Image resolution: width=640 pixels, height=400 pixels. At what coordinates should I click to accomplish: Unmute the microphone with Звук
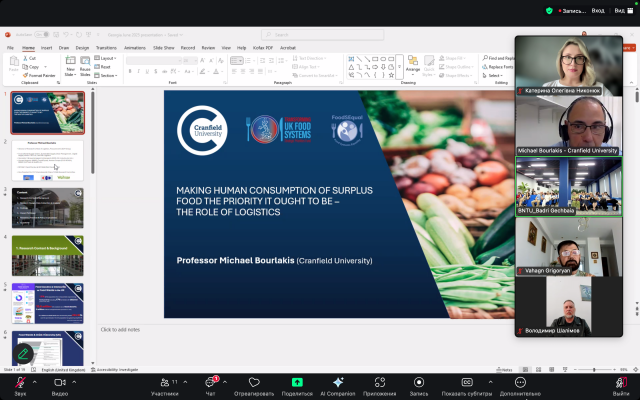click(x=20, y=383)
